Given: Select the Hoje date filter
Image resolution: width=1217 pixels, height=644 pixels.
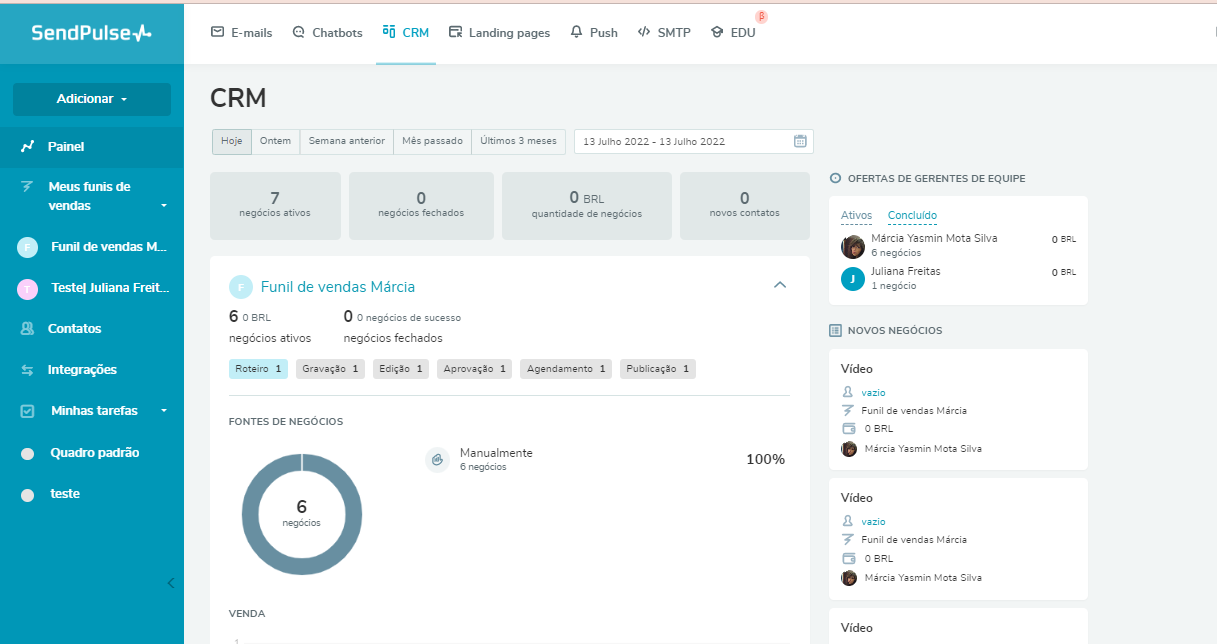Looking at the screenshot, I should pos(231,141).
